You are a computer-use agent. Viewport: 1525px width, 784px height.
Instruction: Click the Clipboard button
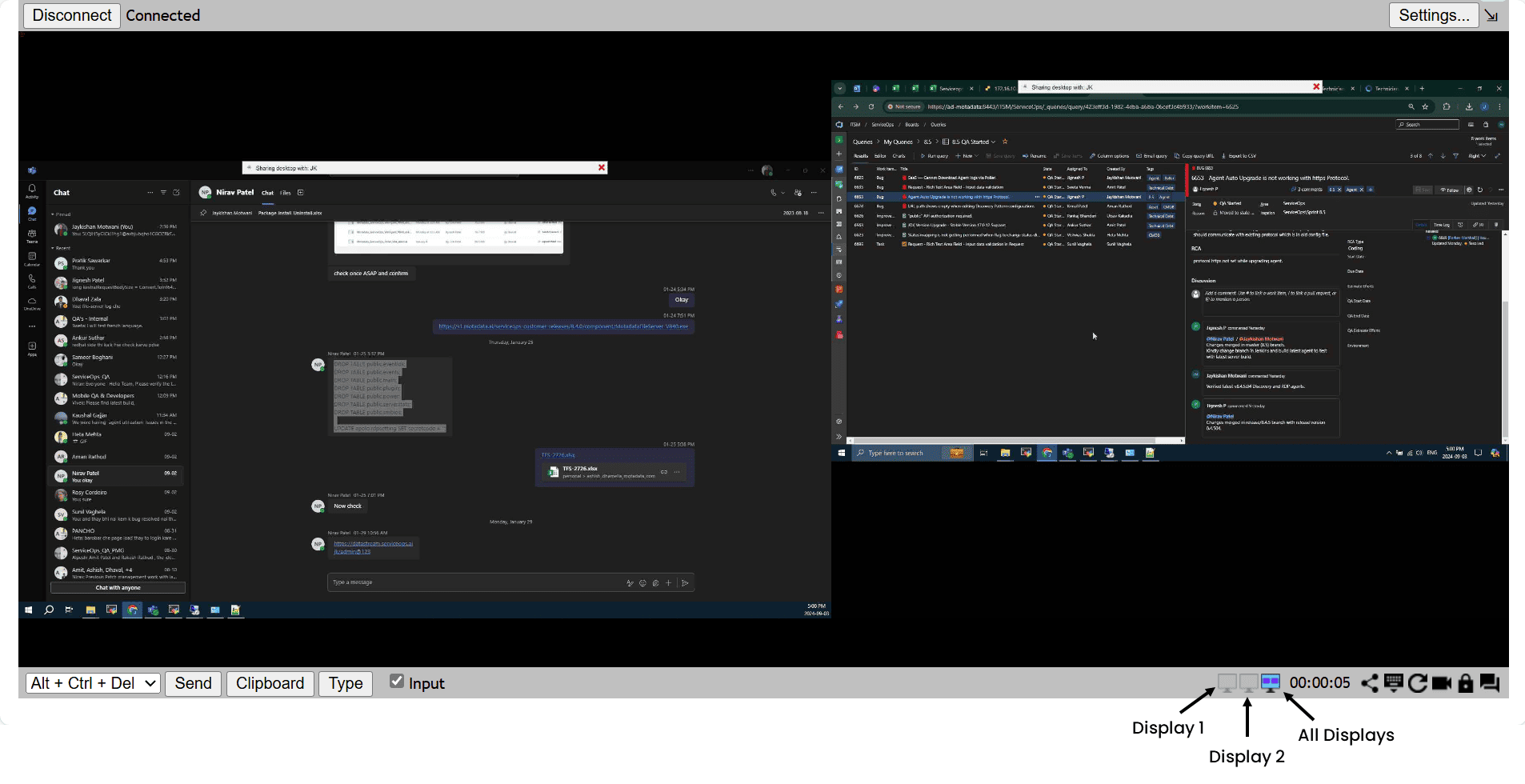coord(270,683)
